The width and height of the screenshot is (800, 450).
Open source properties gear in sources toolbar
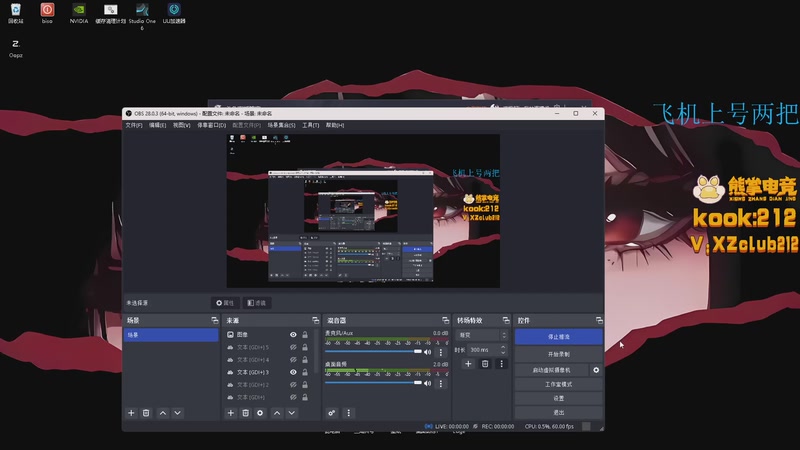coord(260,413)
